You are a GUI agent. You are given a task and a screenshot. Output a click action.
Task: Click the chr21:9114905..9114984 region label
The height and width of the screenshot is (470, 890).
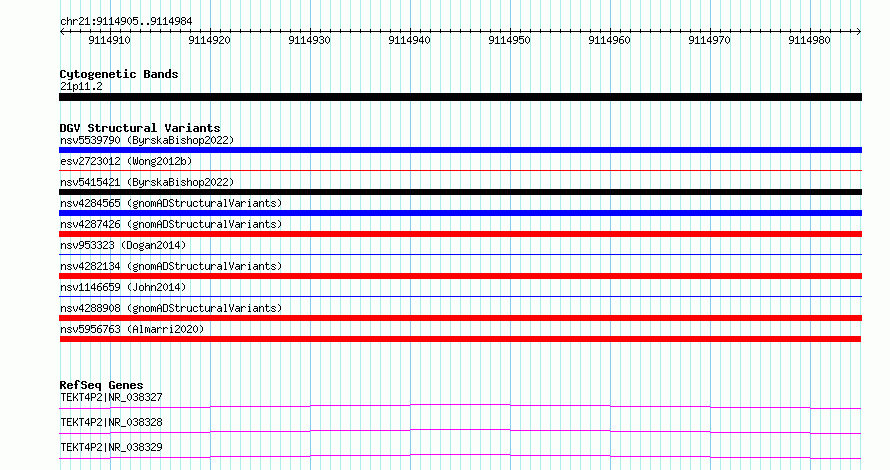pos(126,21)
